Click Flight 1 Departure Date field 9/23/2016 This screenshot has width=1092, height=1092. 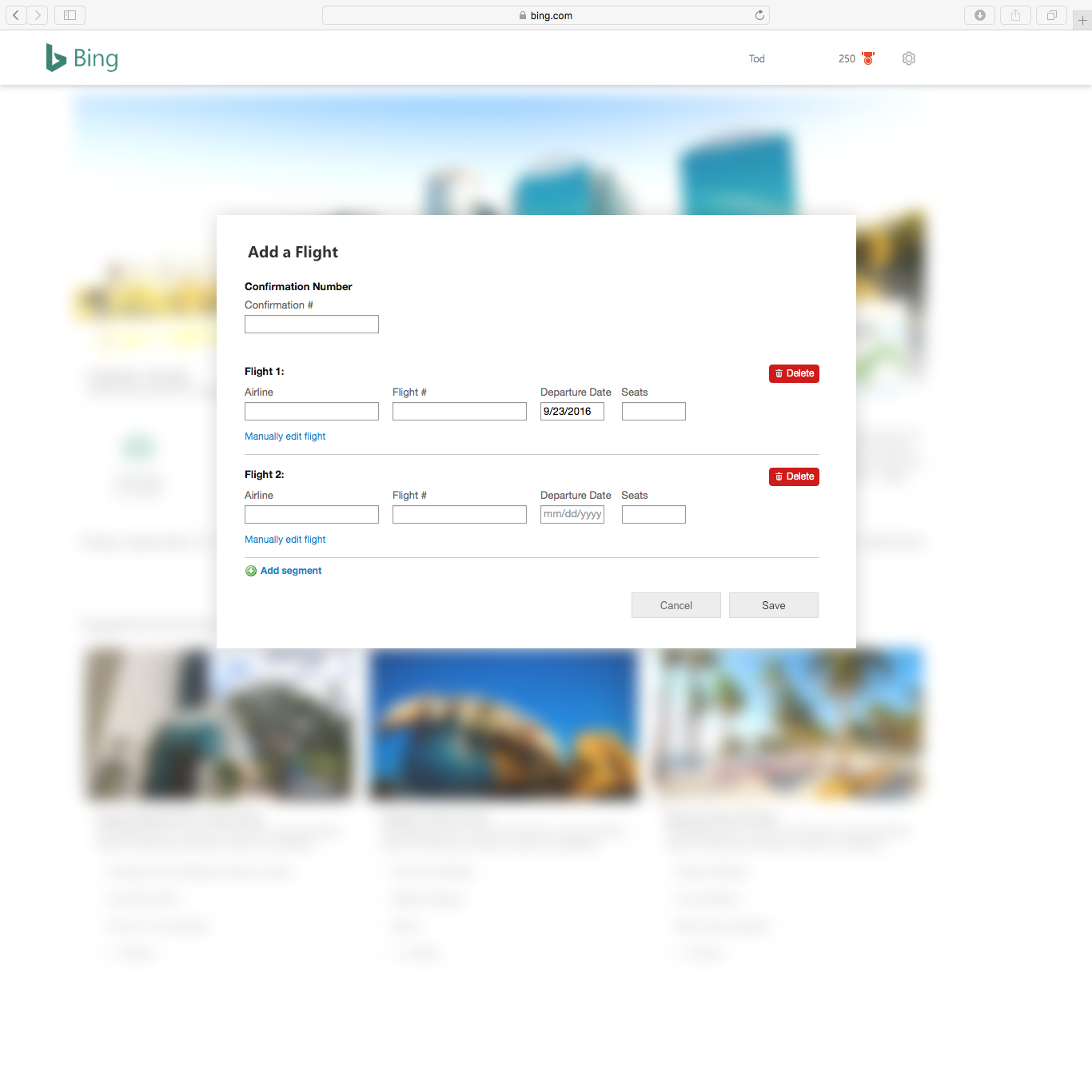pos(572,411)
